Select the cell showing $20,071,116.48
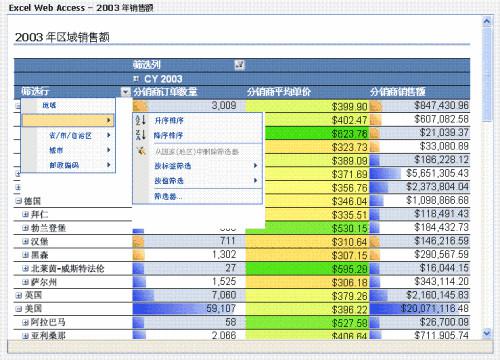The height and width of the screenshot is (360, 500). pyautogui.click(x=419, y=309)
